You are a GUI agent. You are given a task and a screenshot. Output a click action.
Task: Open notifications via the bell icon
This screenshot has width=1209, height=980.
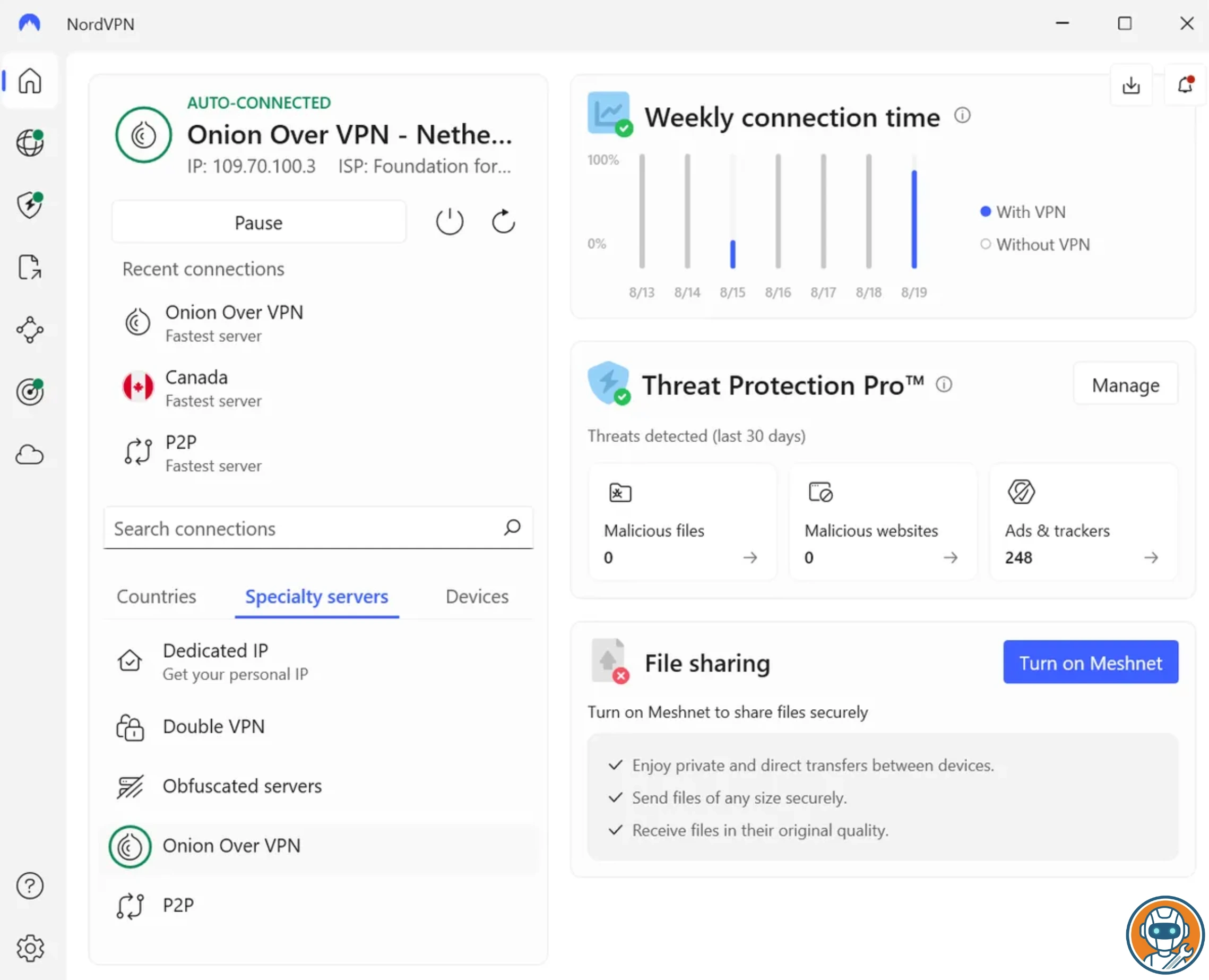[1185, 85]
